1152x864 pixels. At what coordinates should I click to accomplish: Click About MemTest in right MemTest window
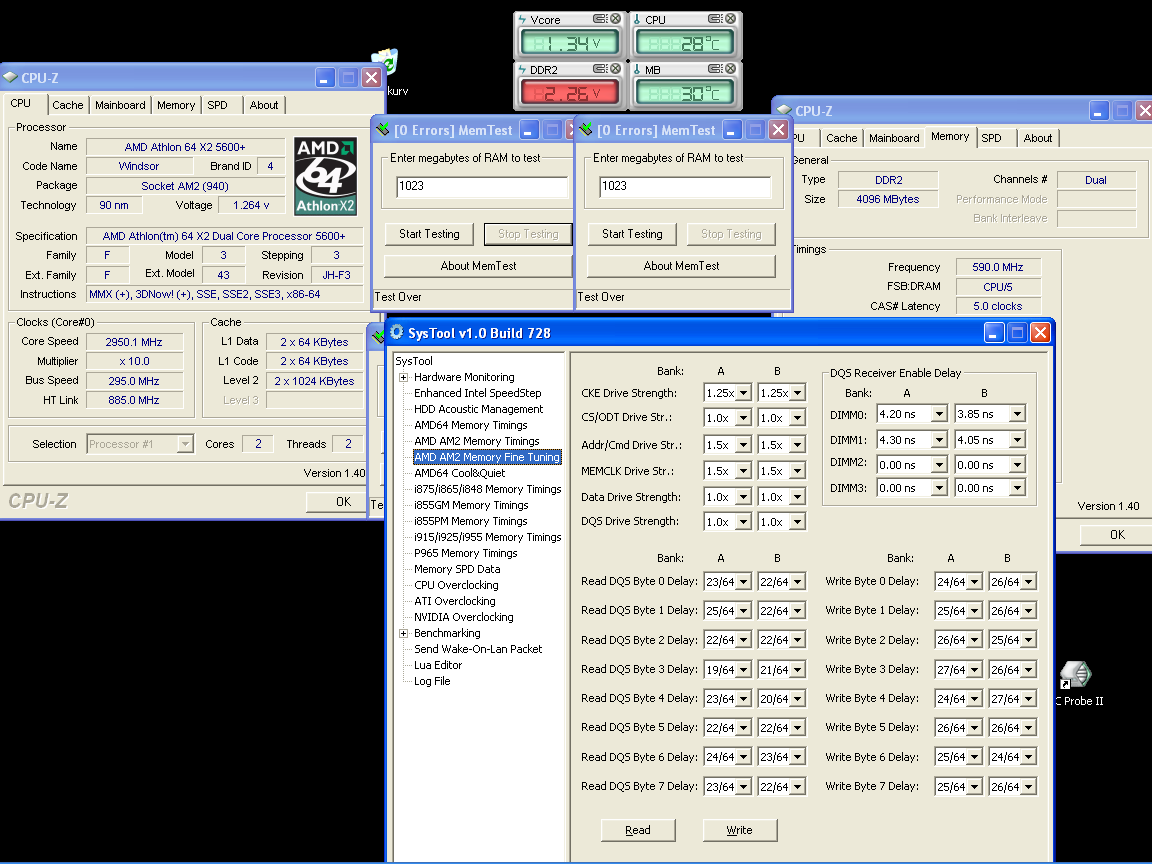681,266
